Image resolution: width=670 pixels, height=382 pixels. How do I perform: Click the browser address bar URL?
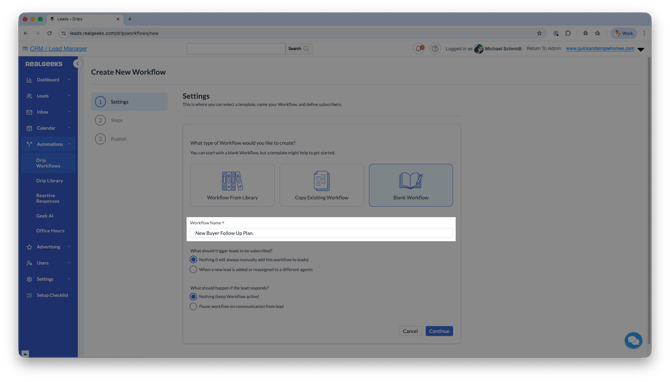[114, 33]
